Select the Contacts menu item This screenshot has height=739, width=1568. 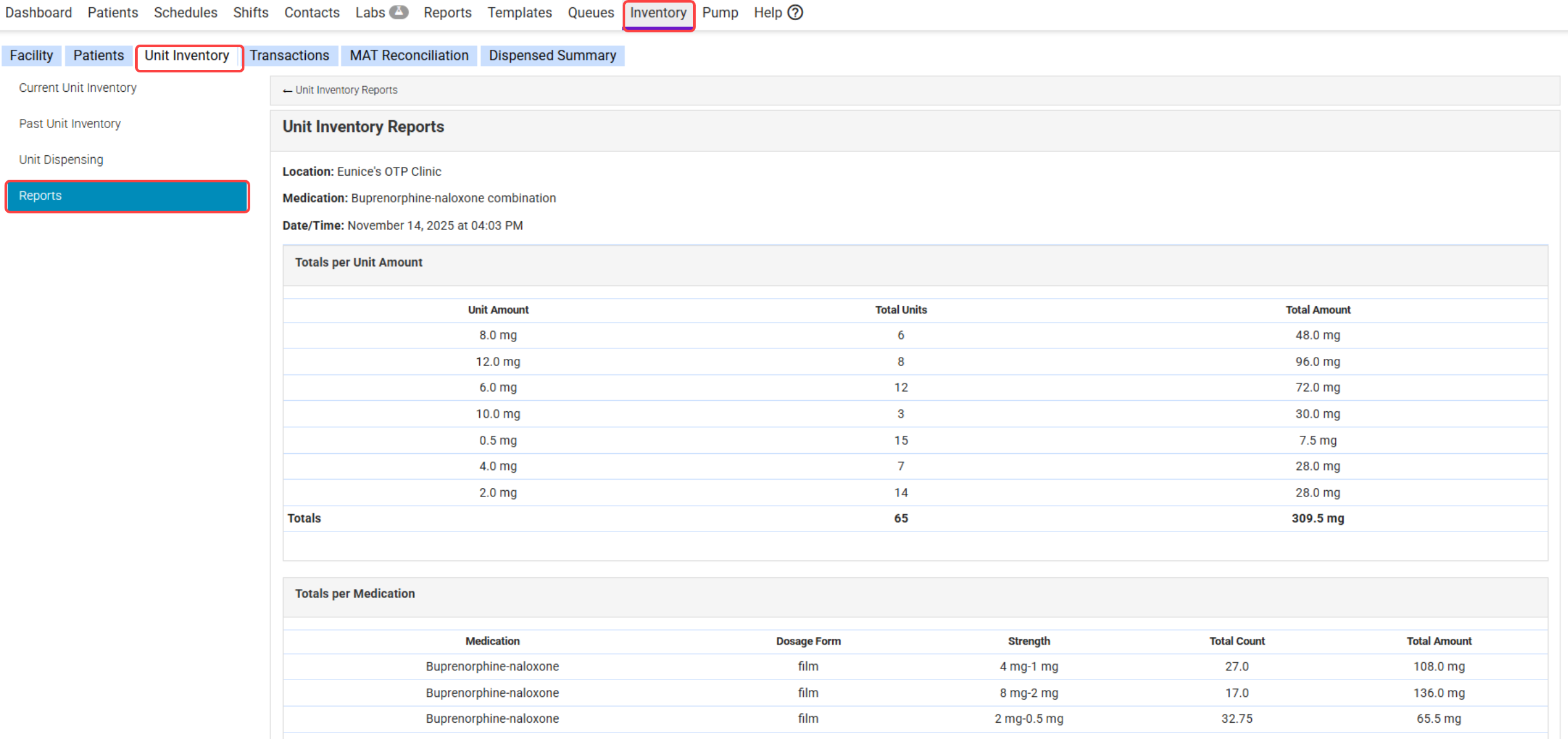click(x=312, y=12)
